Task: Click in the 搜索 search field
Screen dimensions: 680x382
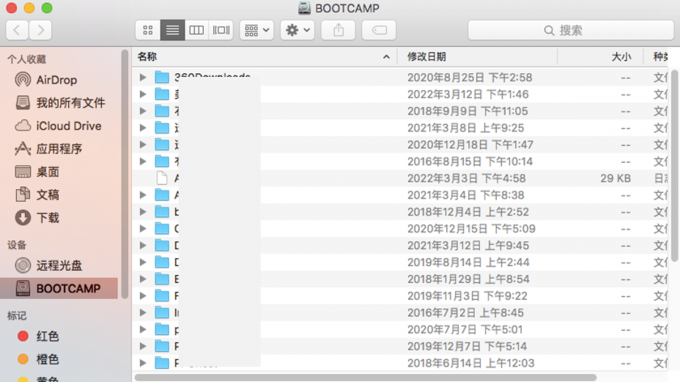Action: 571,30
